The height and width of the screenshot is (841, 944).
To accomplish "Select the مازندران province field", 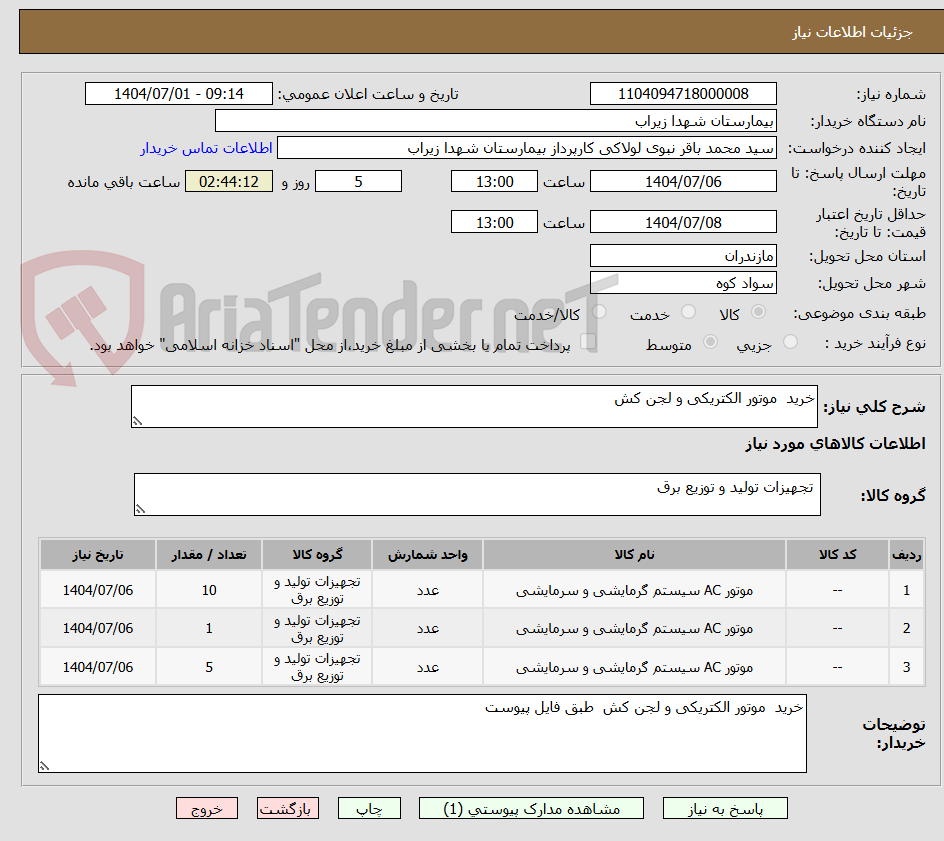I will (683, 255).
